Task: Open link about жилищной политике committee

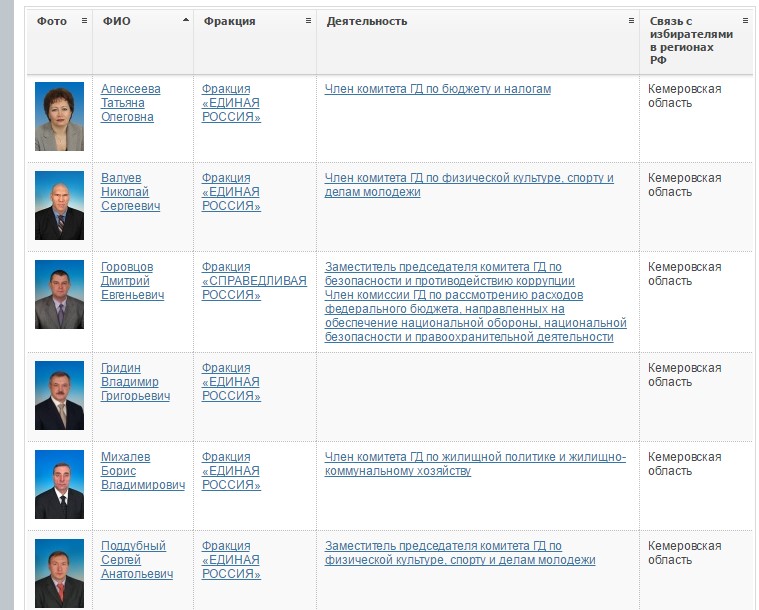Action: tap(475, 464)
